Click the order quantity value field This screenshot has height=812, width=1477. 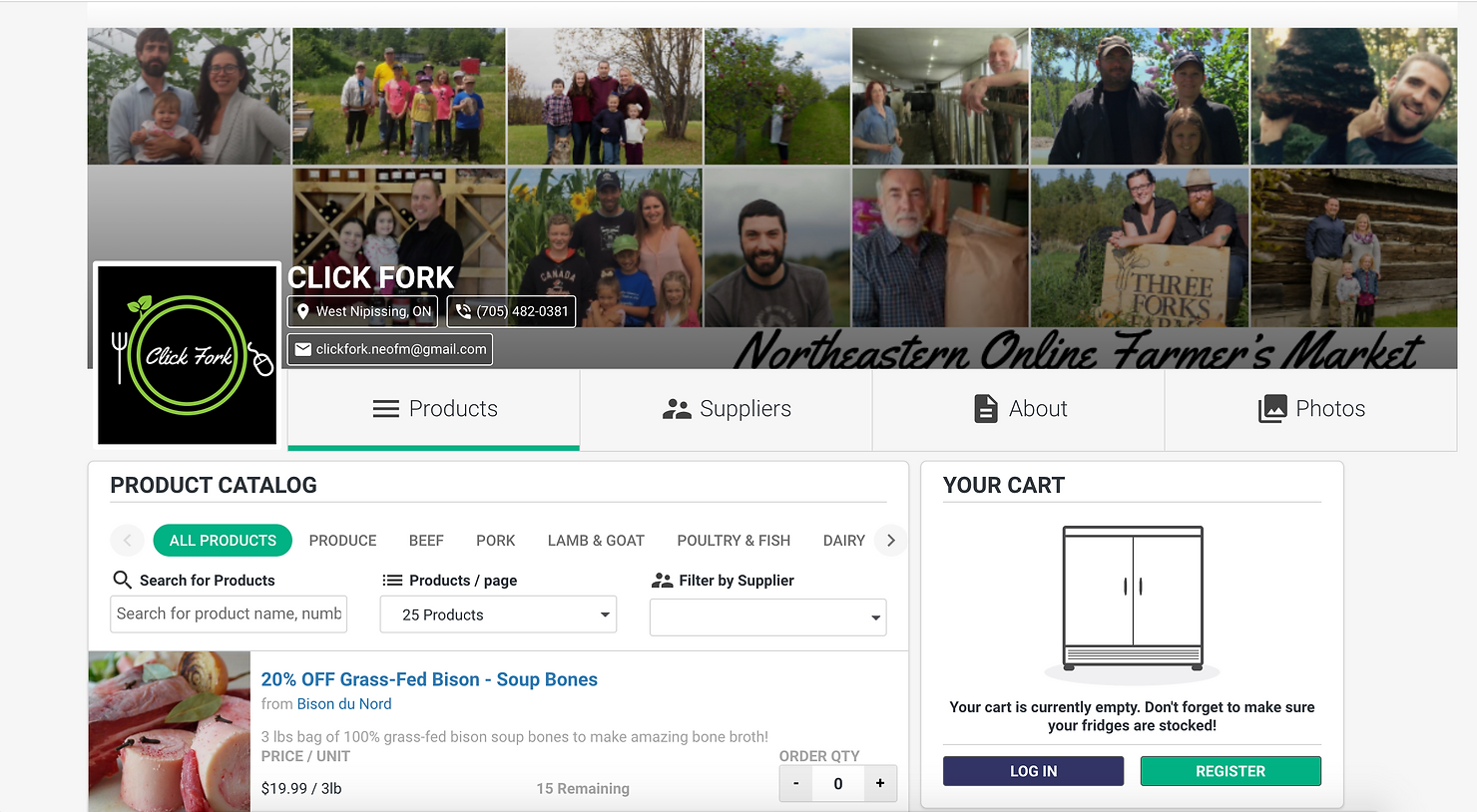837,783
